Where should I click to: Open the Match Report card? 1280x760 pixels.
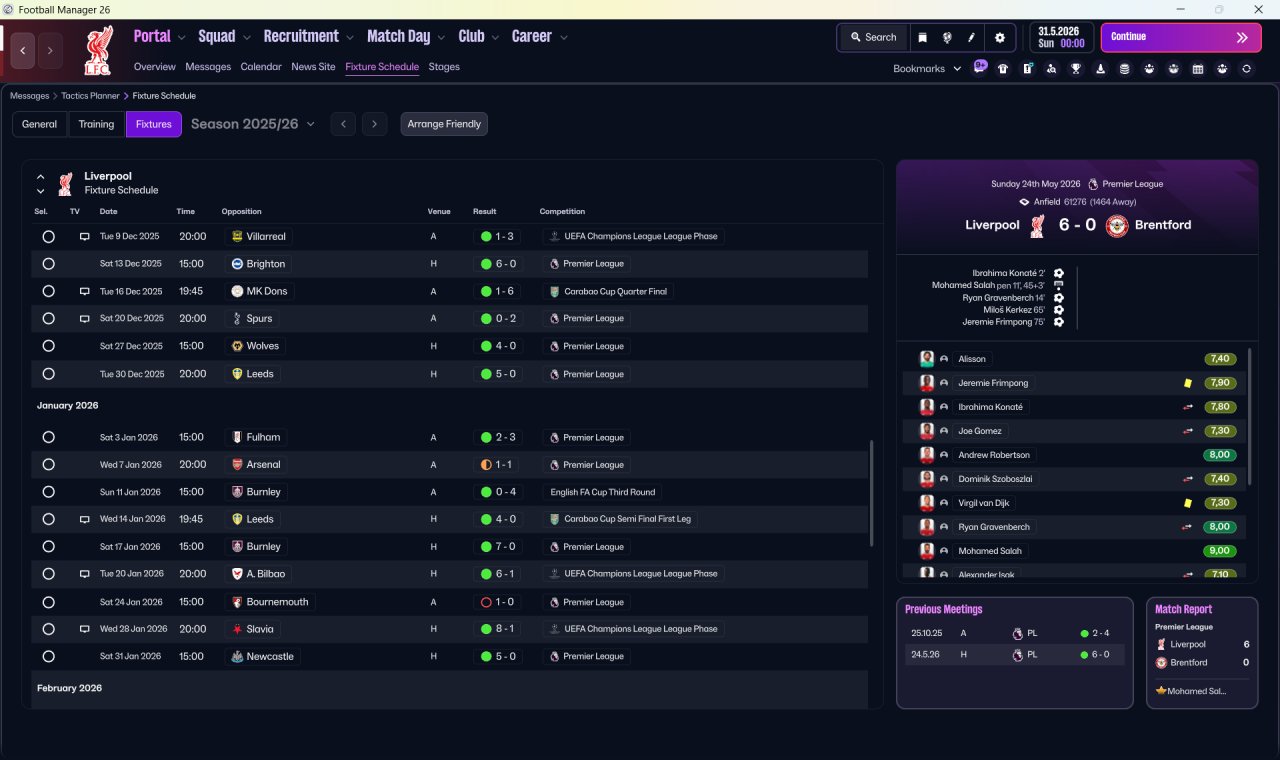pyautogui.click(x=1202, y=653)
